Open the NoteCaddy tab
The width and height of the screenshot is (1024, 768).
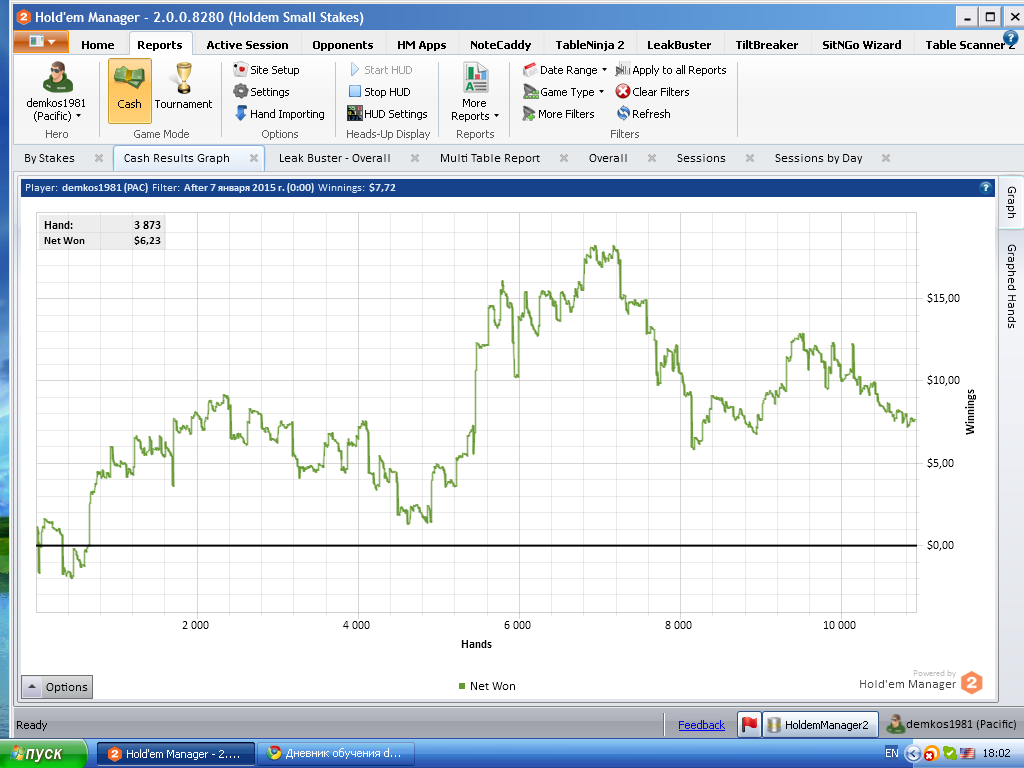pos(500,44)
